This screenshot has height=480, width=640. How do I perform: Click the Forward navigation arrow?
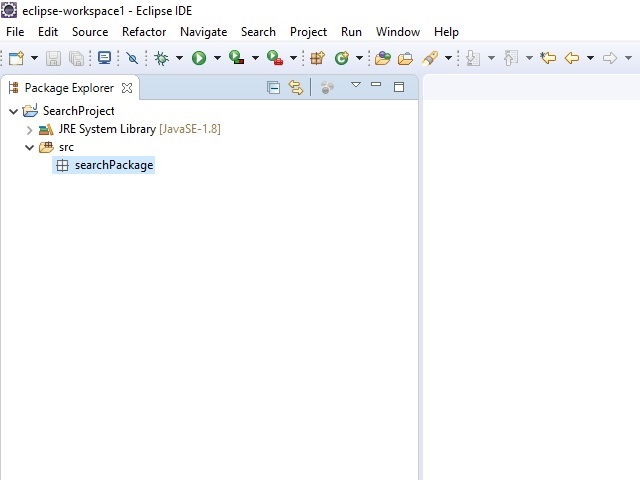click(x=610, y=58)
